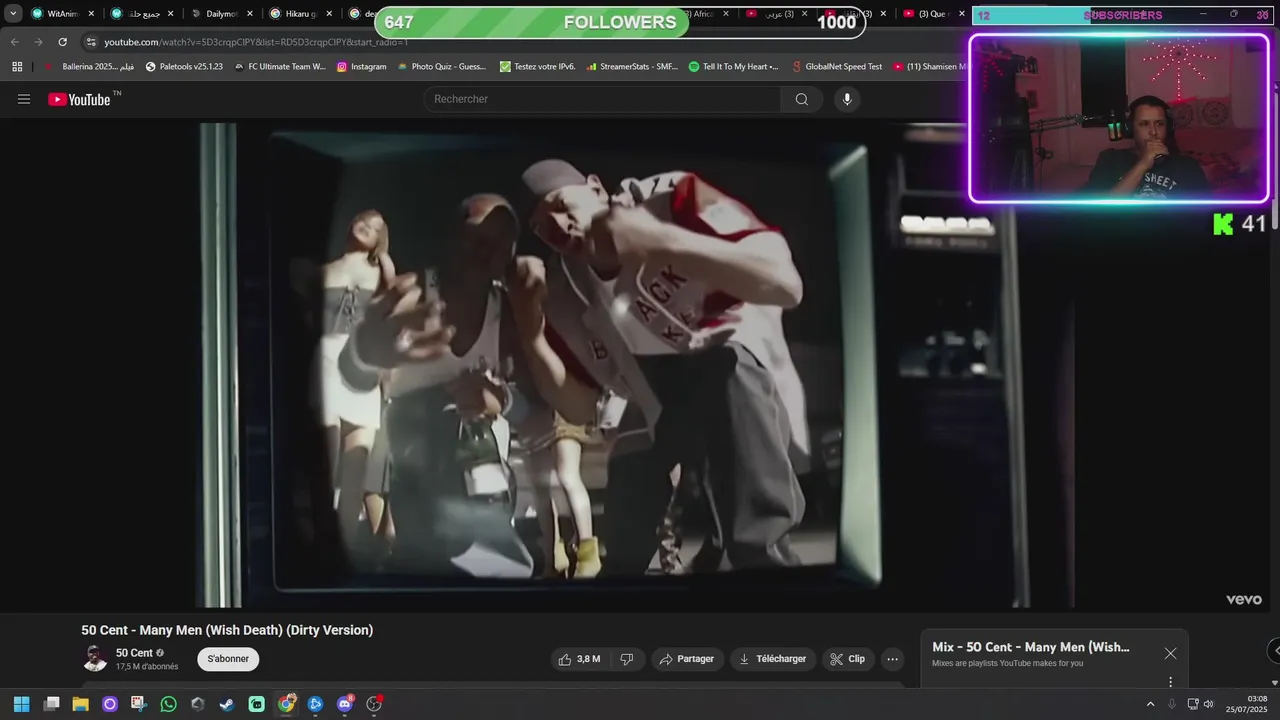
Task: Like the video (3,8 M)
Action: coord(580,659)
